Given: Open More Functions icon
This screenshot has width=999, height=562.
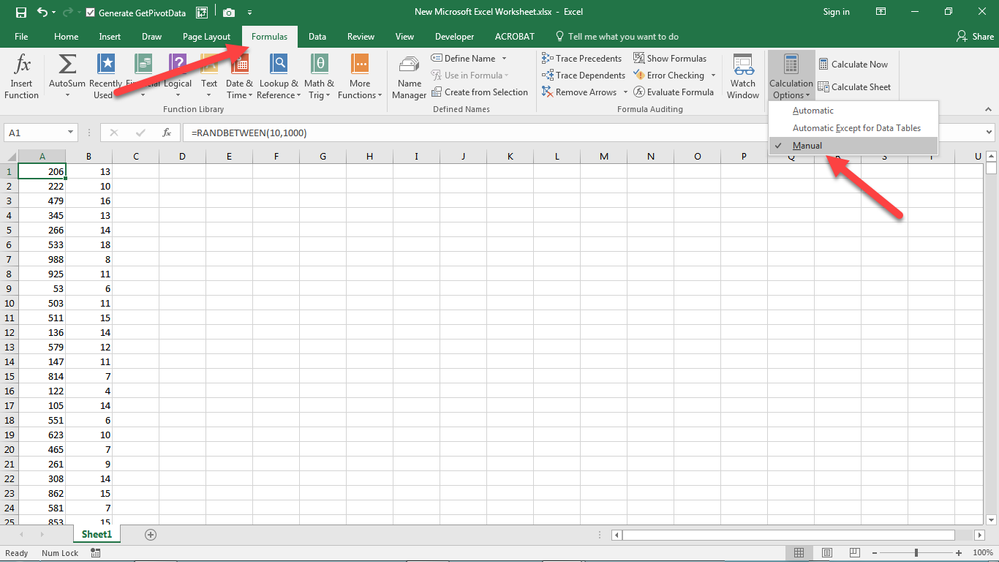Looking at the screenshot, I should (x=360, y=64).
